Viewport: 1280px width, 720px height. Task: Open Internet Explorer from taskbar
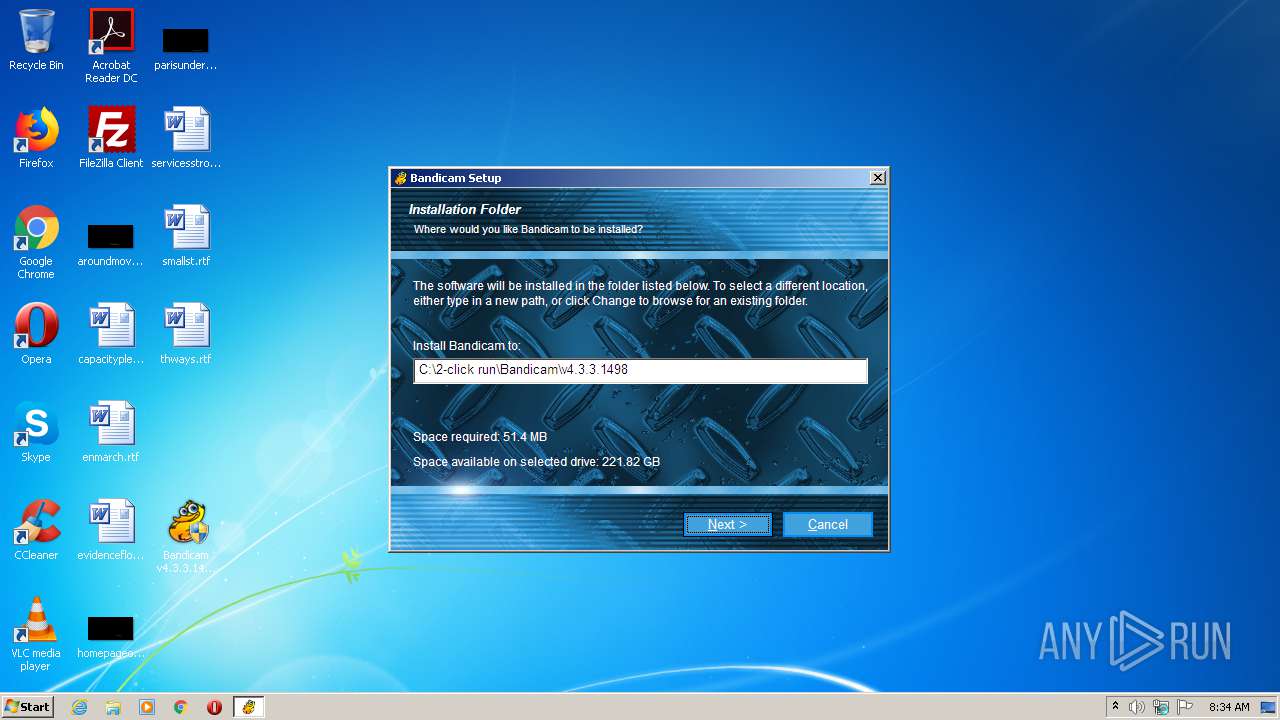(x=79, y=707)
